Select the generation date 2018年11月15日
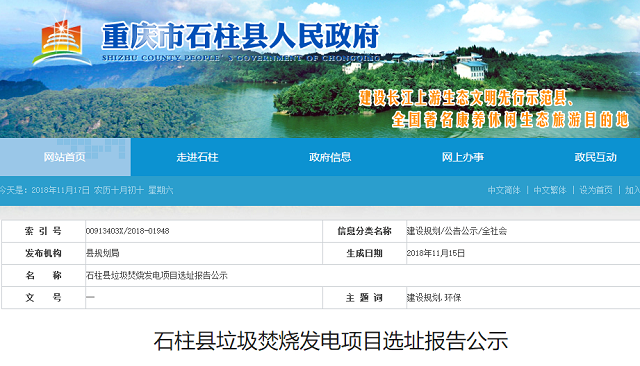 436,253
